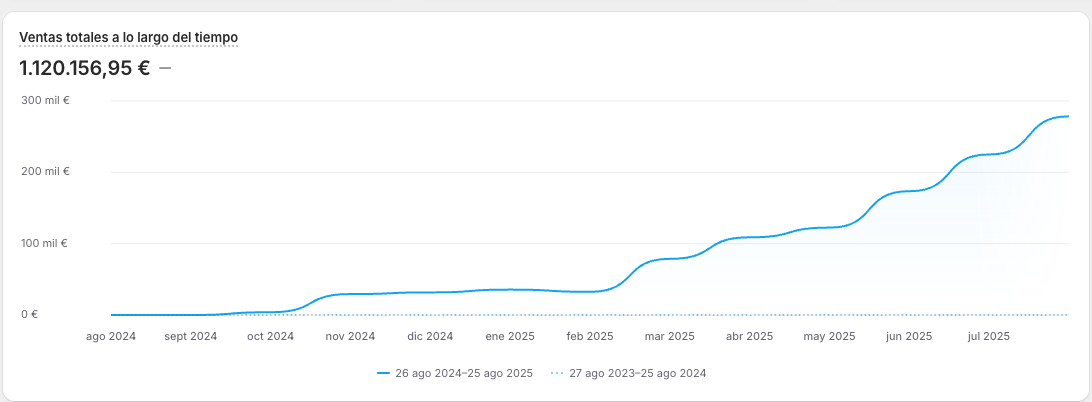Select the ago 2024 x-axis label
Screen dimensions: 1092x402
click(110, 336)
